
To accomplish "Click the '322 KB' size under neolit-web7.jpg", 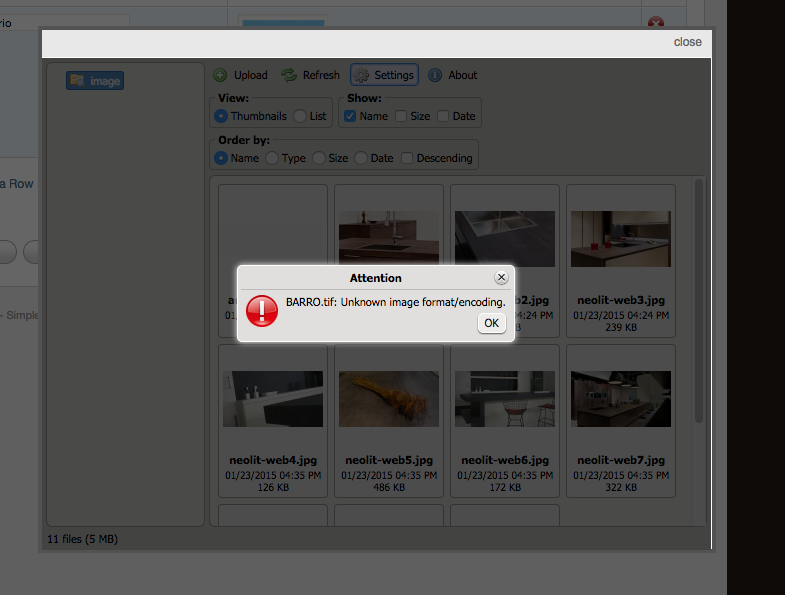I will point(621,487).
